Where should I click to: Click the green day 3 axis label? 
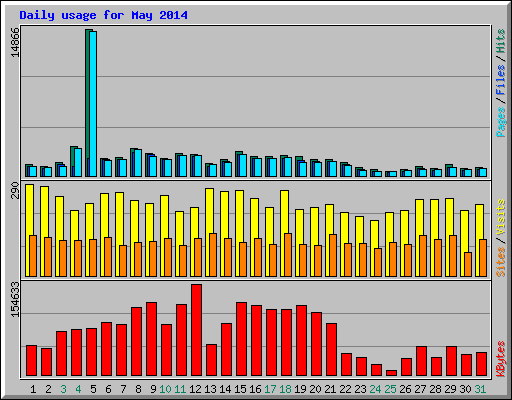[x=63, y=389]
